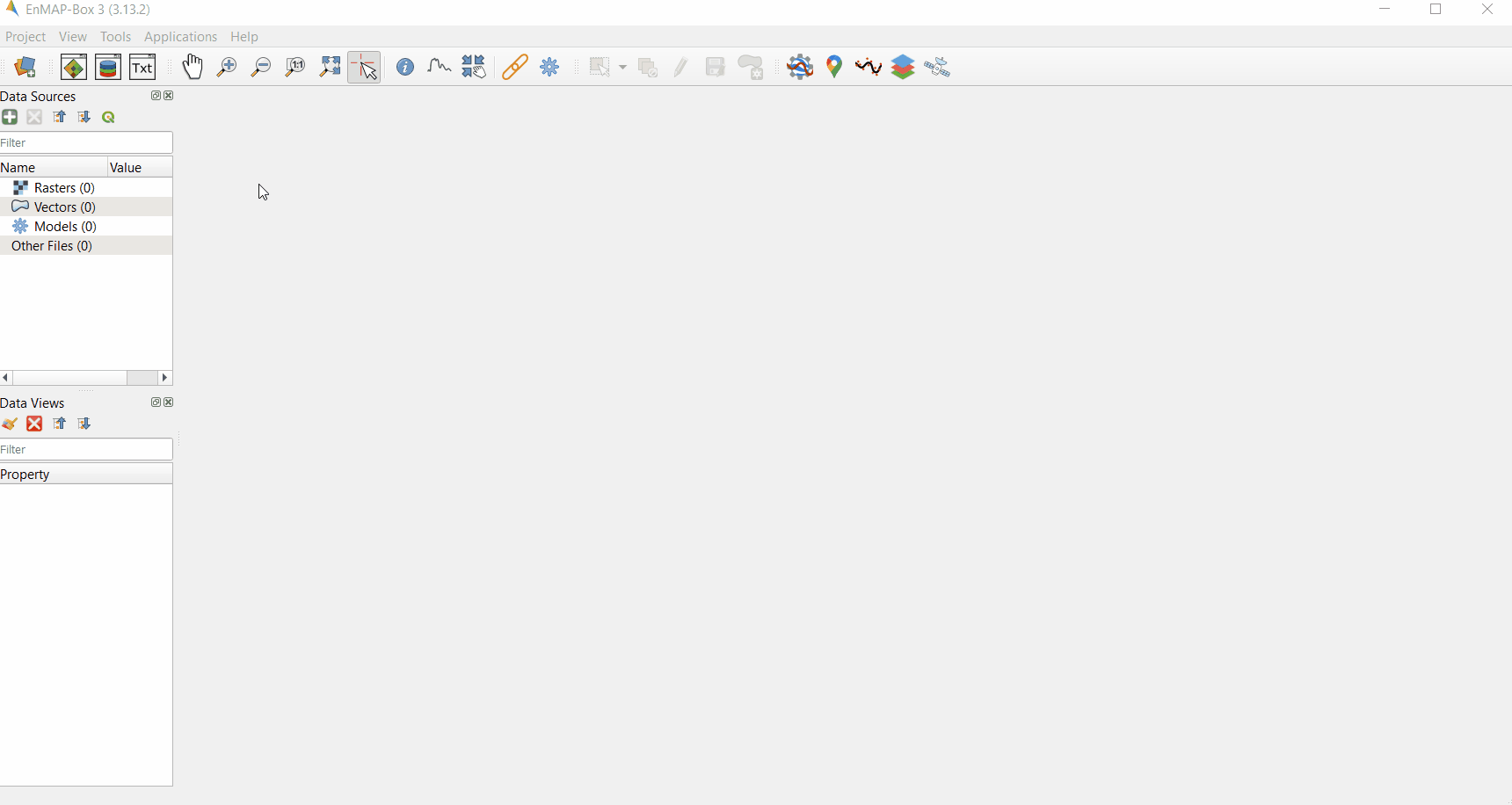Click the deselect features icon
This screenshot has width=1512, height=805.
pos(648,68)
